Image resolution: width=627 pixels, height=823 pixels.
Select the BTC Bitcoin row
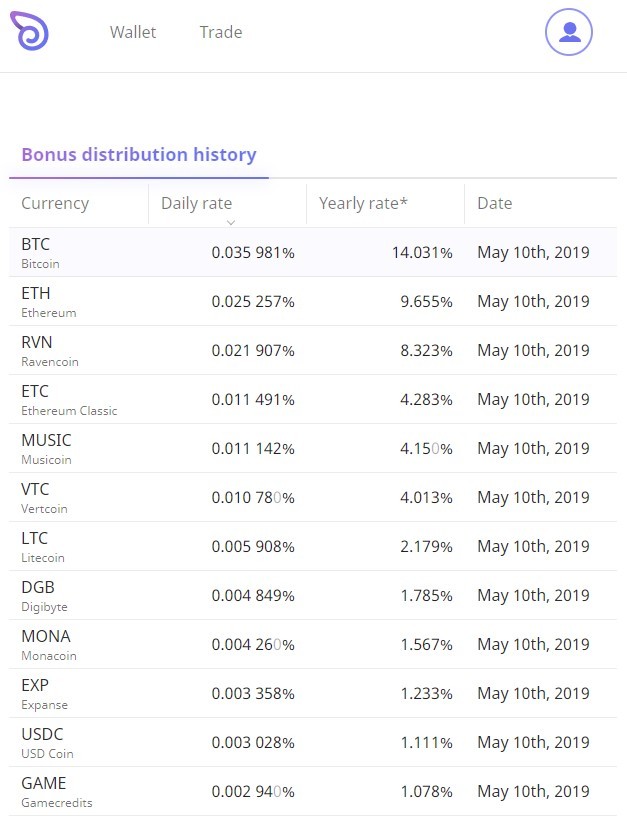313,252
